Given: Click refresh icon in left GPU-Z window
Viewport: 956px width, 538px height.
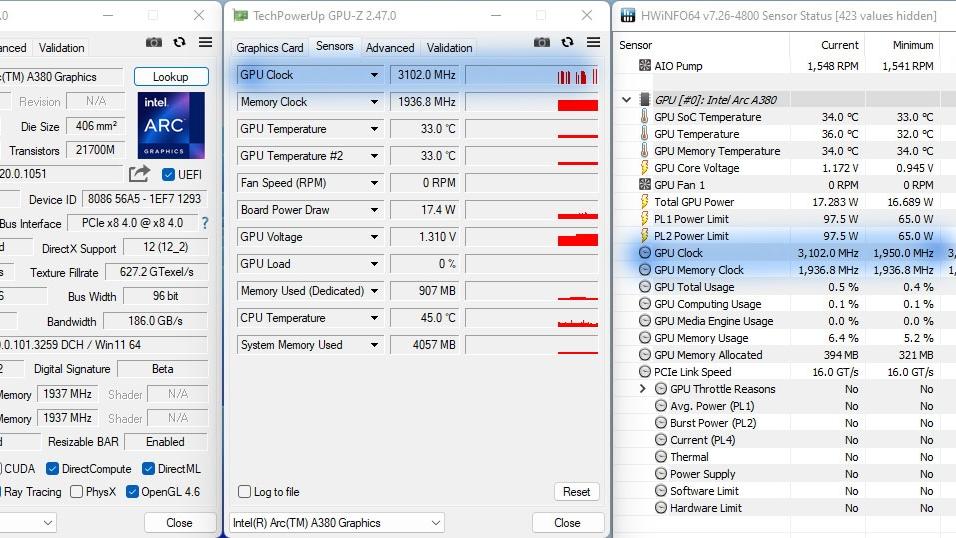Looking at the screenshot, I should [x=179, y=42].
